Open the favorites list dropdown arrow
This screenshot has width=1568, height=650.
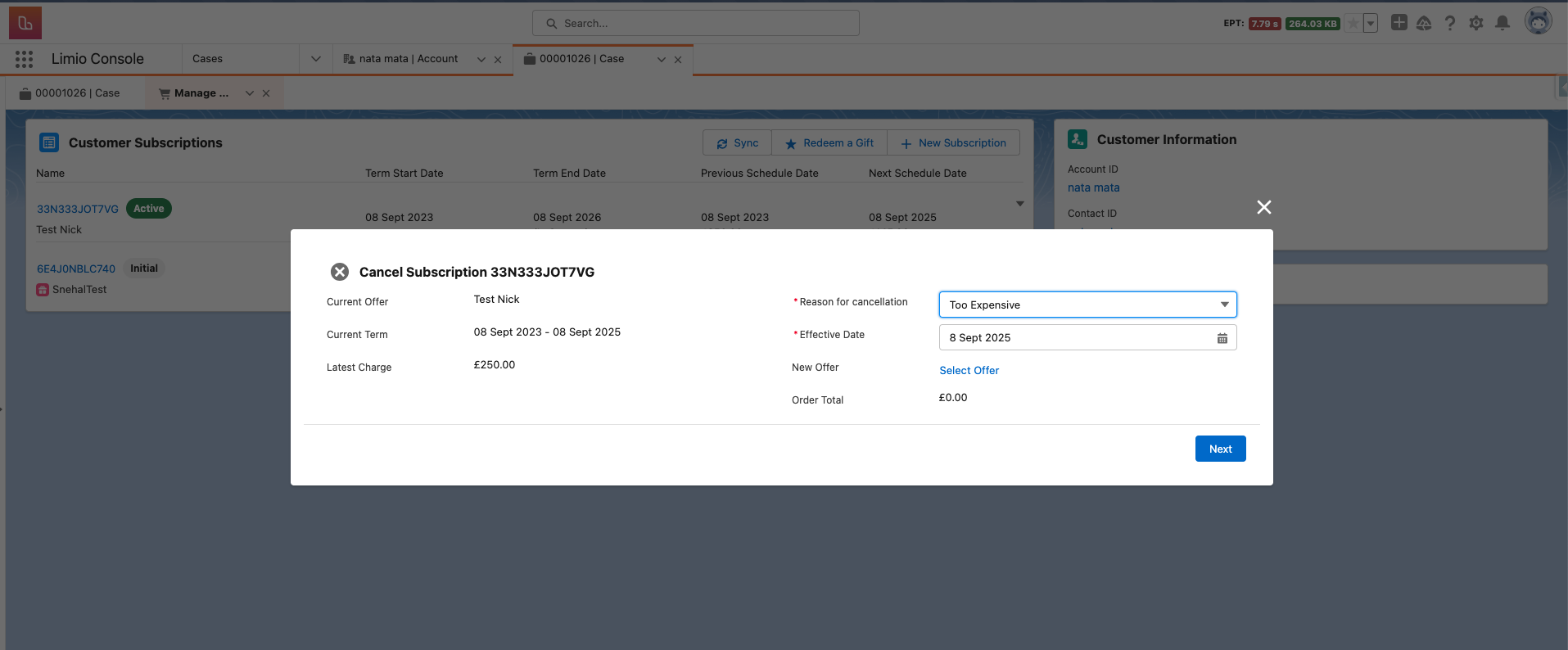pos(1371,24)
